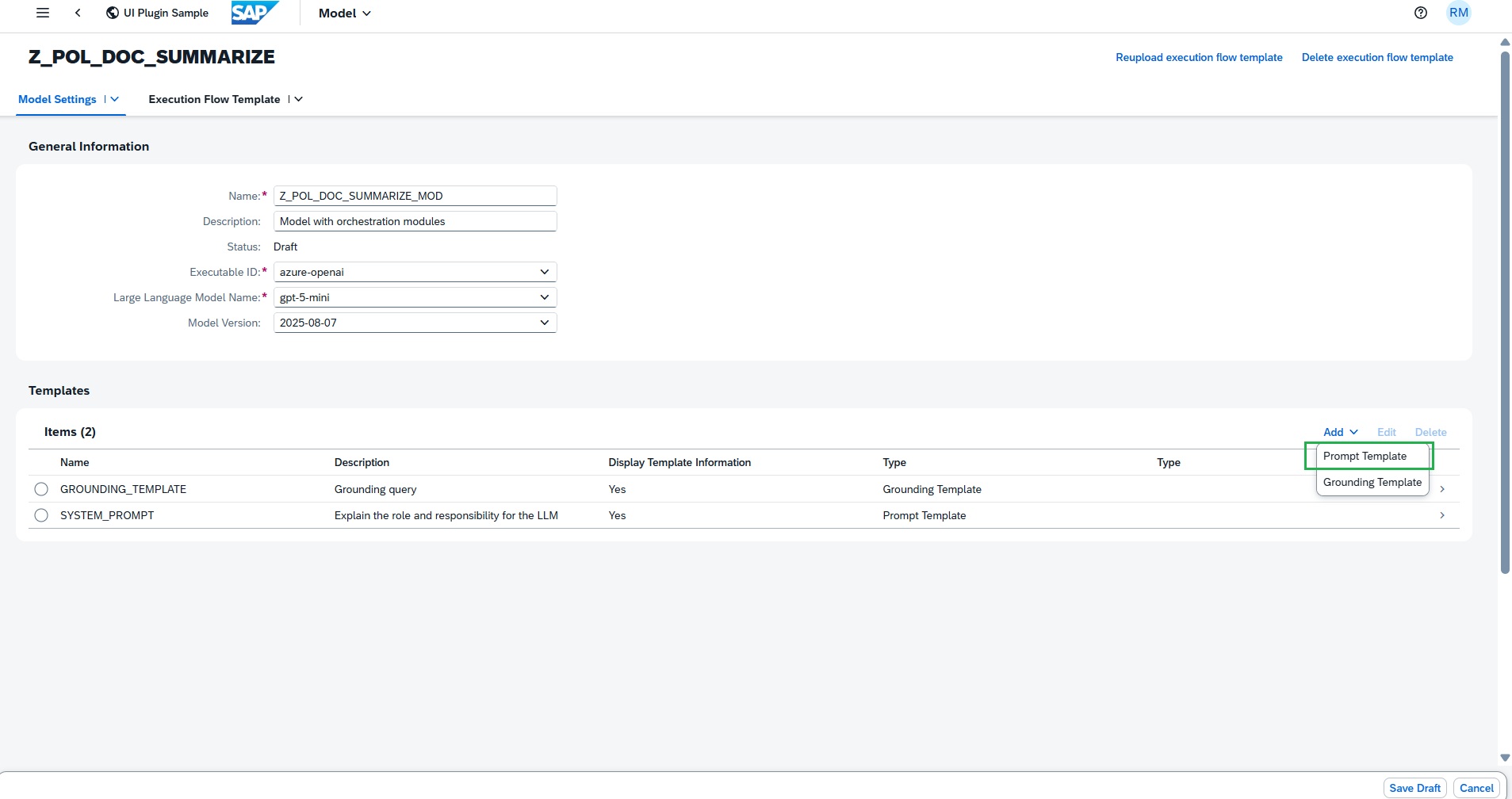Click the globe icon beside UI Plugin Sample

pyautogui.click(x=113, y=13)
